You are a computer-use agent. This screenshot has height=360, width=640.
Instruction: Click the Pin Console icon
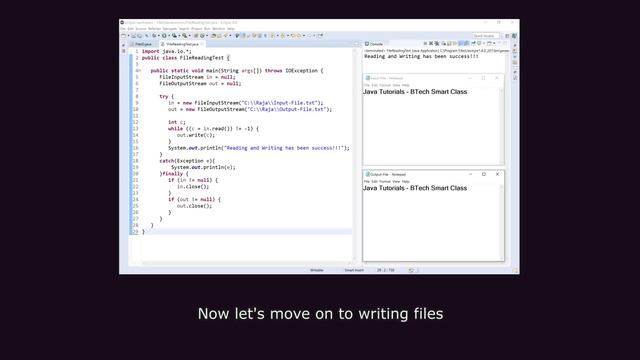[473, 43]
